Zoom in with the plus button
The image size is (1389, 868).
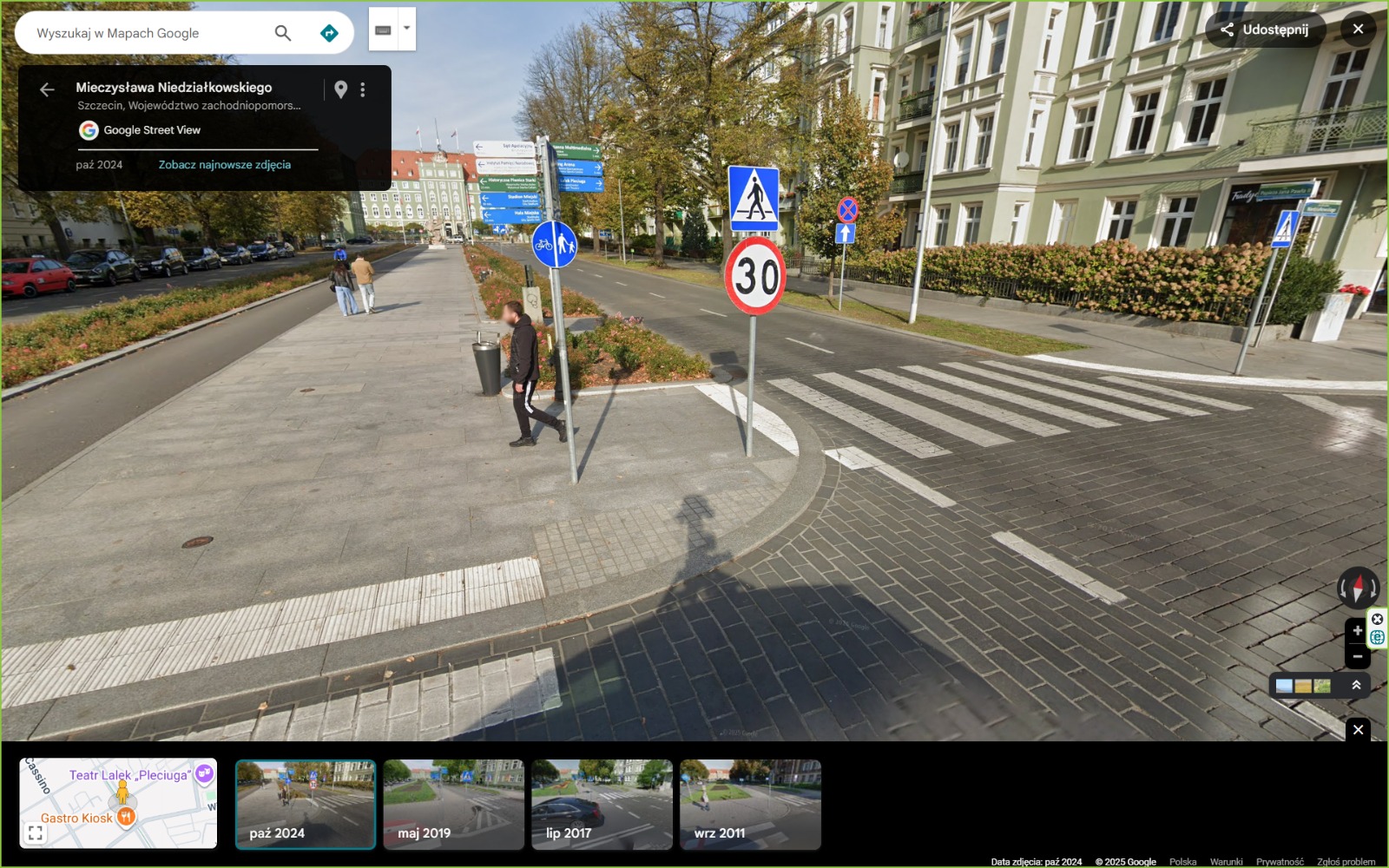pyautogui.click(x=1357, y=631)
